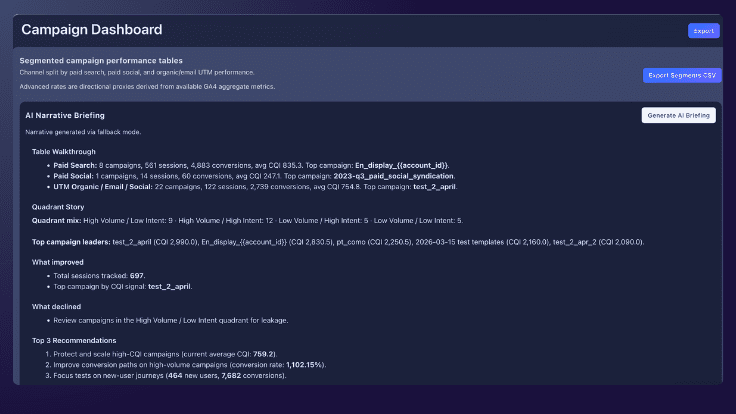Select the Segmented campaign performance tables heading
The width and height of the screenshot is (736, 414).
(101, 61)
